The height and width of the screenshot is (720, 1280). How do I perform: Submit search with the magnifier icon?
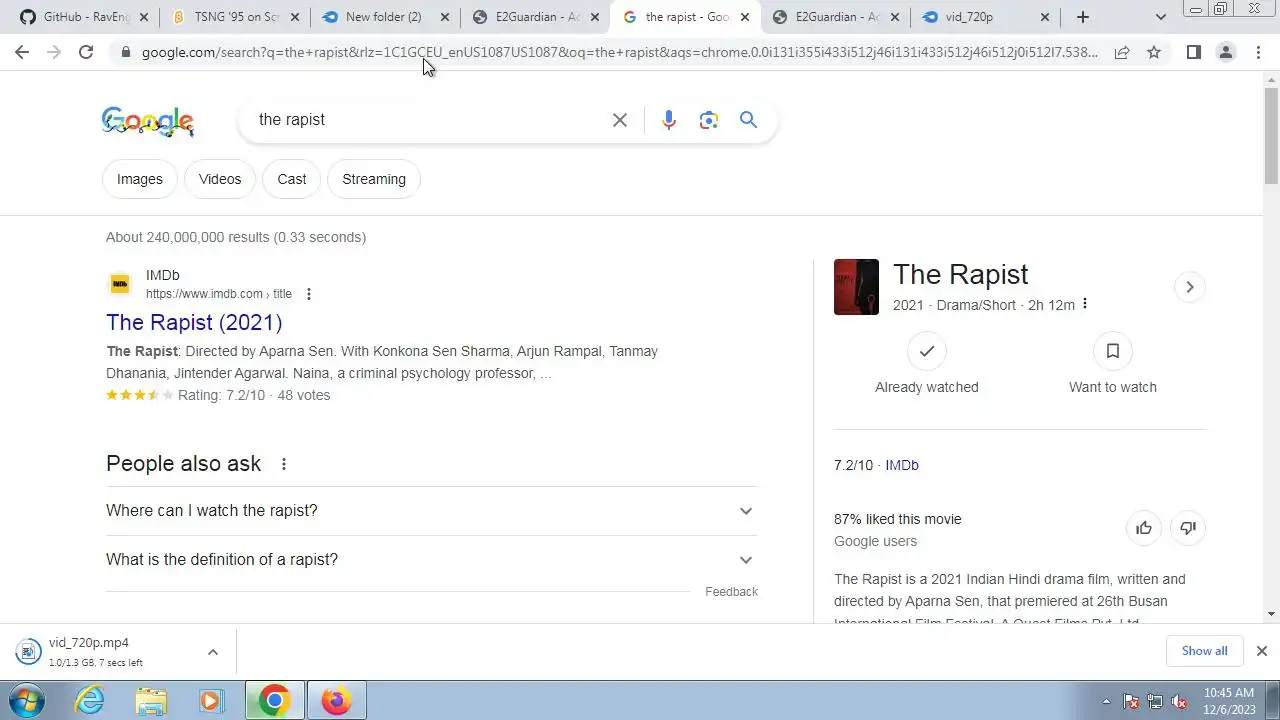coord(748,120)
